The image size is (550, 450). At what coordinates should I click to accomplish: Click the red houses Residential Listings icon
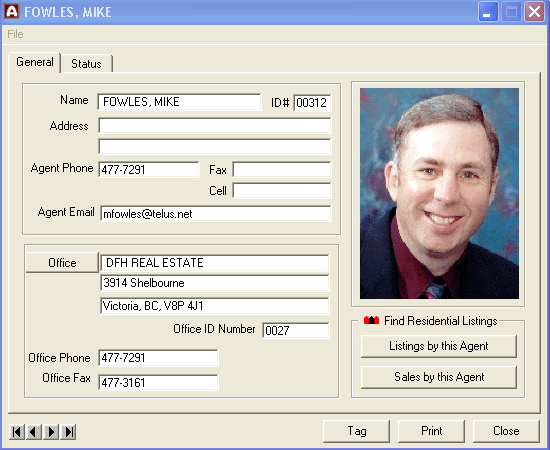coord(371,320)
